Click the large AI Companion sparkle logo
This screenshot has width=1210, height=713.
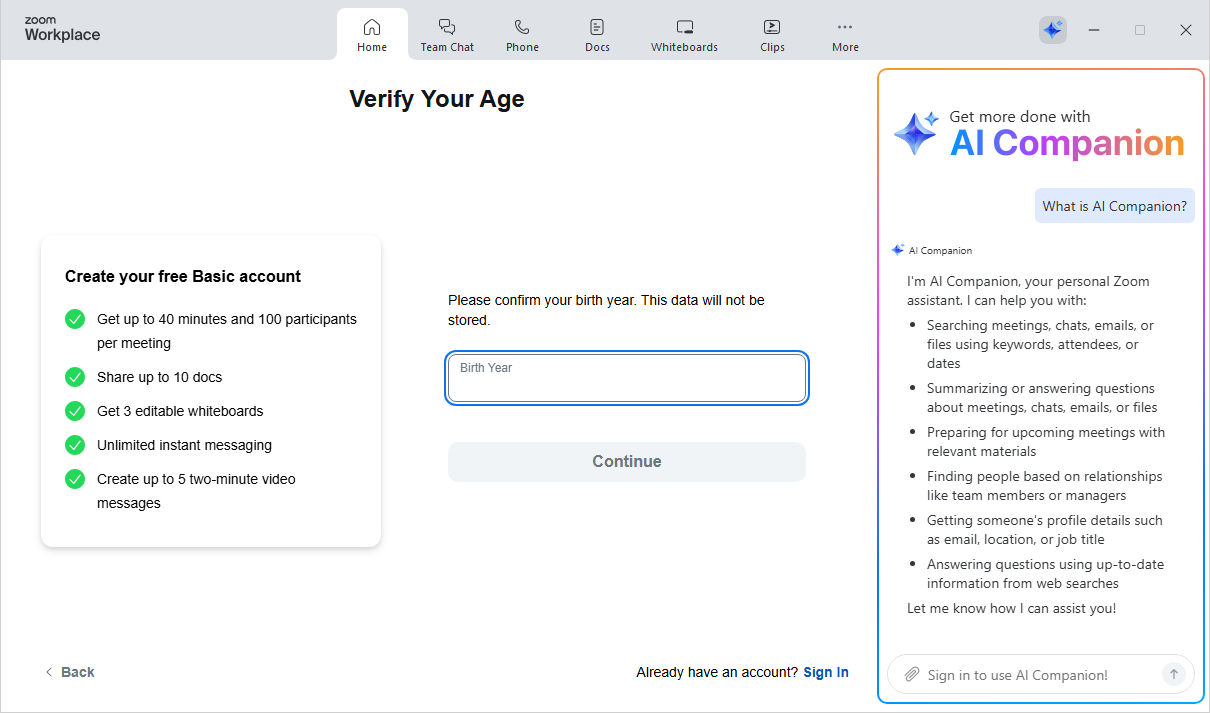(915, 133)
